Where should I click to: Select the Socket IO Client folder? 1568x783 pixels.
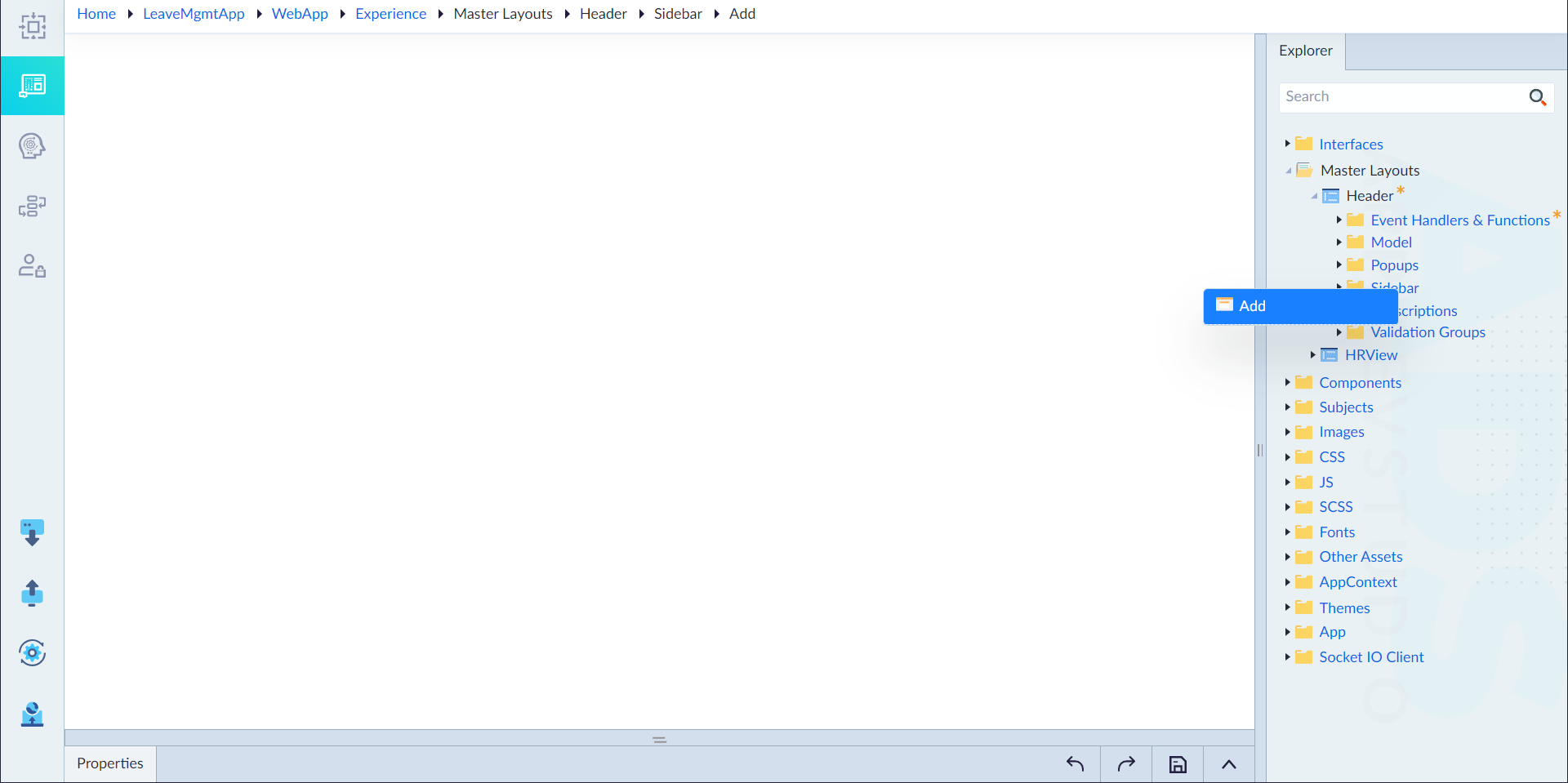[x=1371, y=657]
